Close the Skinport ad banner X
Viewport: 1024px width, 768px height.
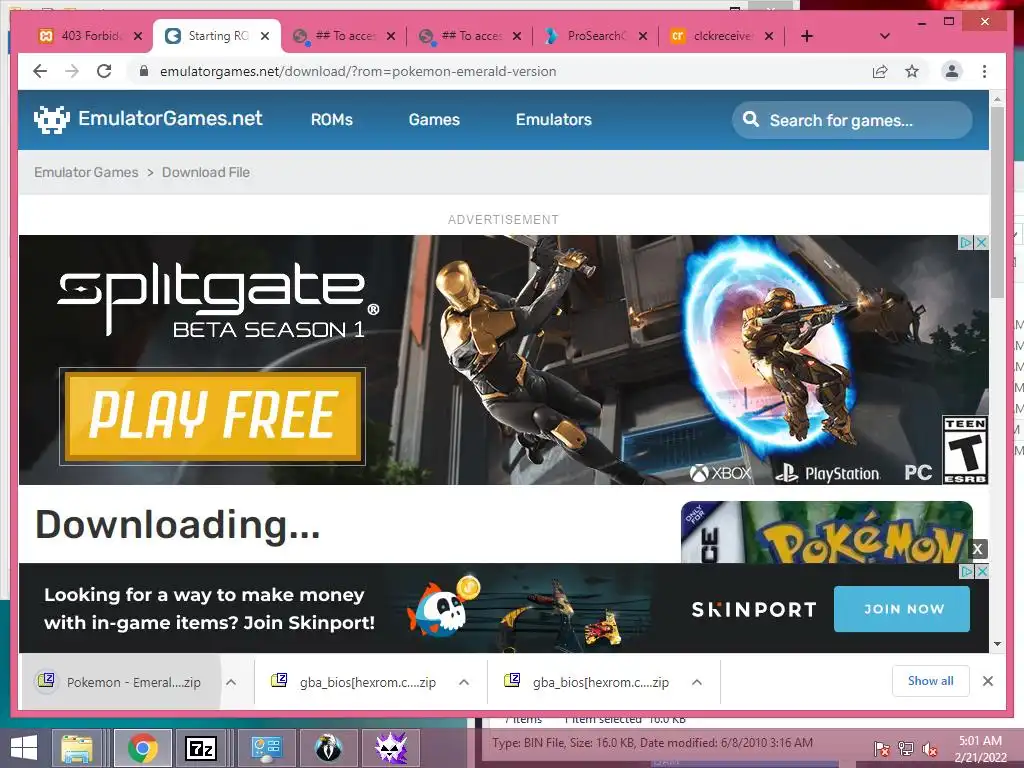pos(982,571)
